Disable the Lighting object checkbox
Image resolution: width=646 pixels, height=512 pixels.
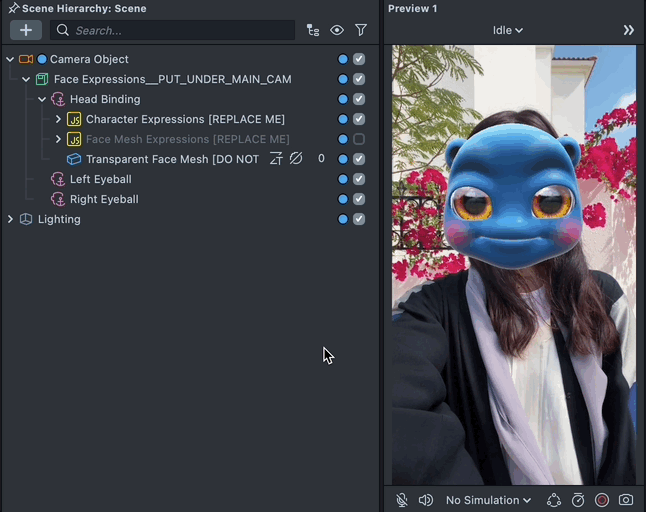[359, 219]
